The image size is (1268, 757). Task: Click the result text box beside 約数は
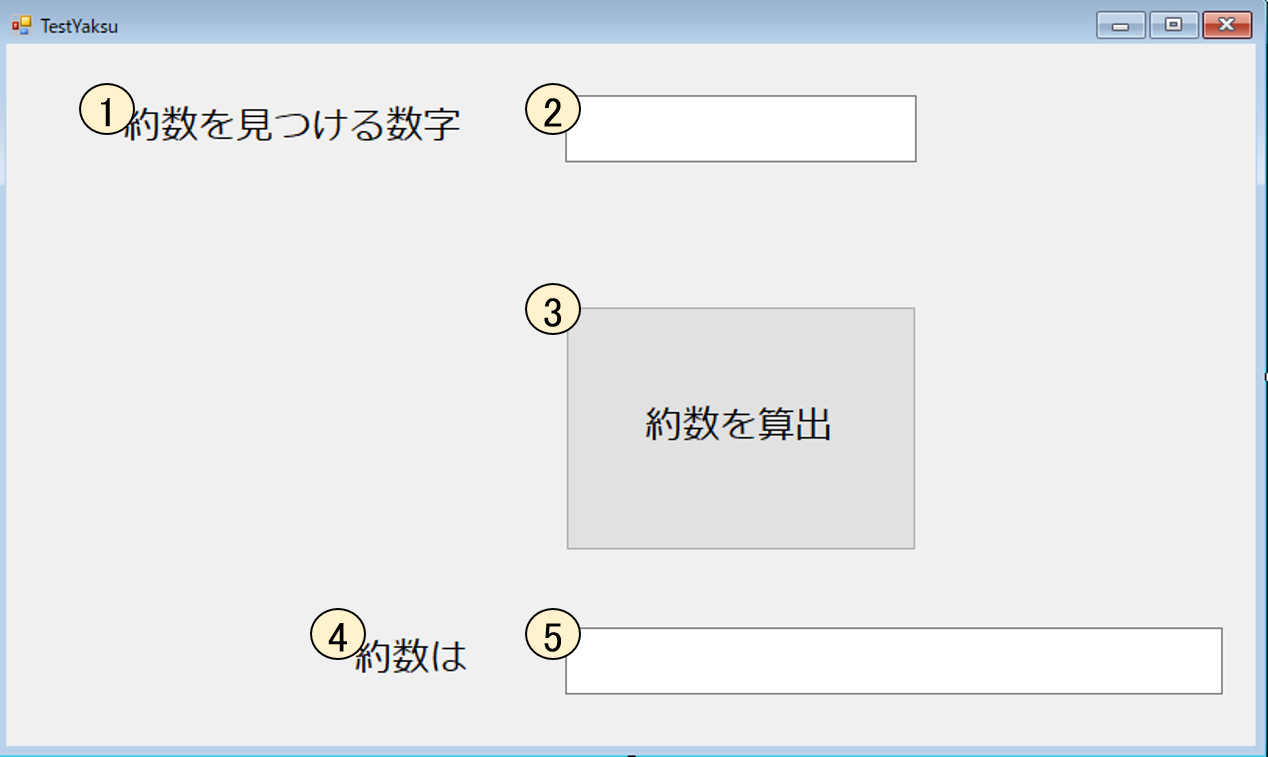coord(894,661)
